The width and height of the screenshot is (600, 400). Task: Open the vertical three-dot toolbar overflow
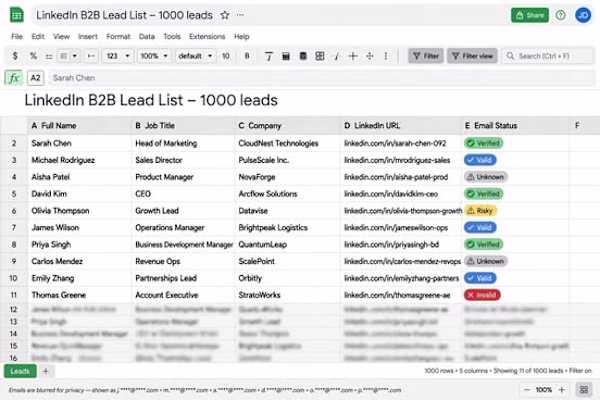tap(385, 56)
